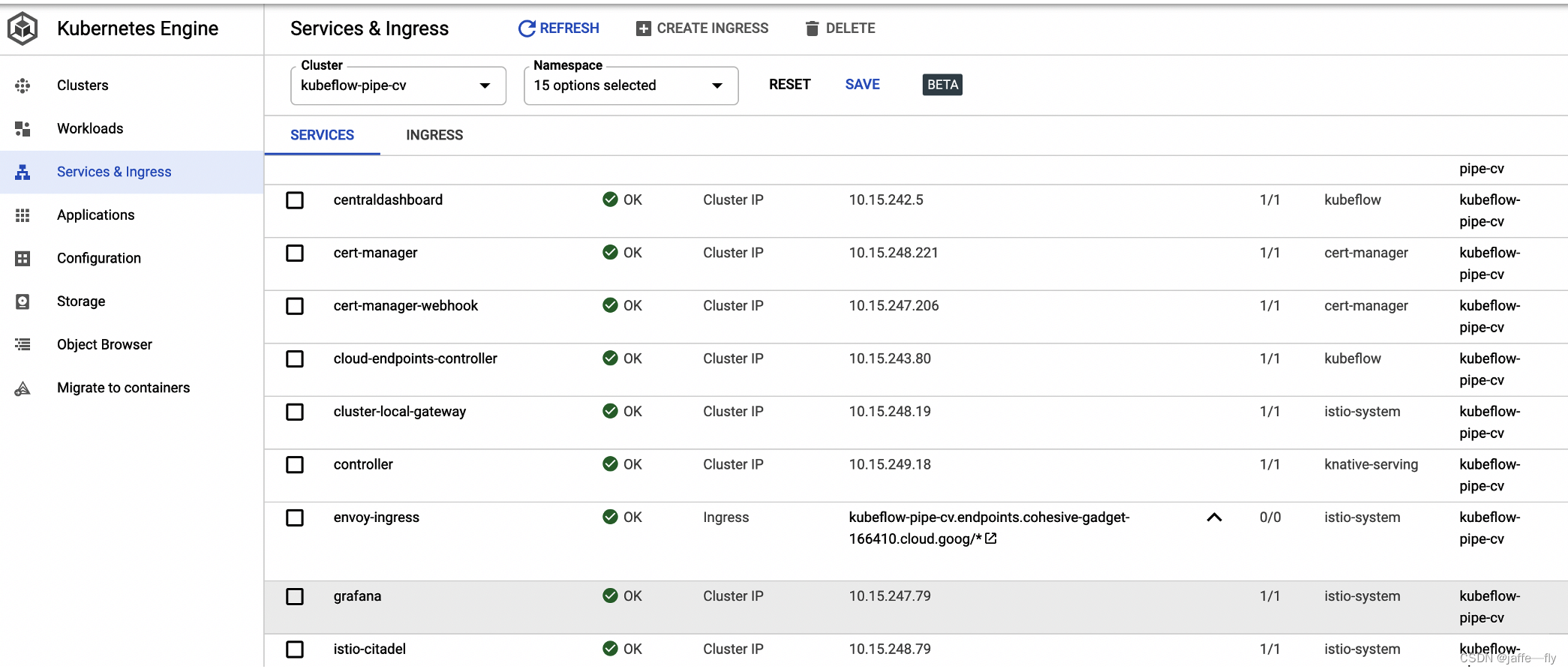Check the istio-citadel checkbox

[295, 649]
